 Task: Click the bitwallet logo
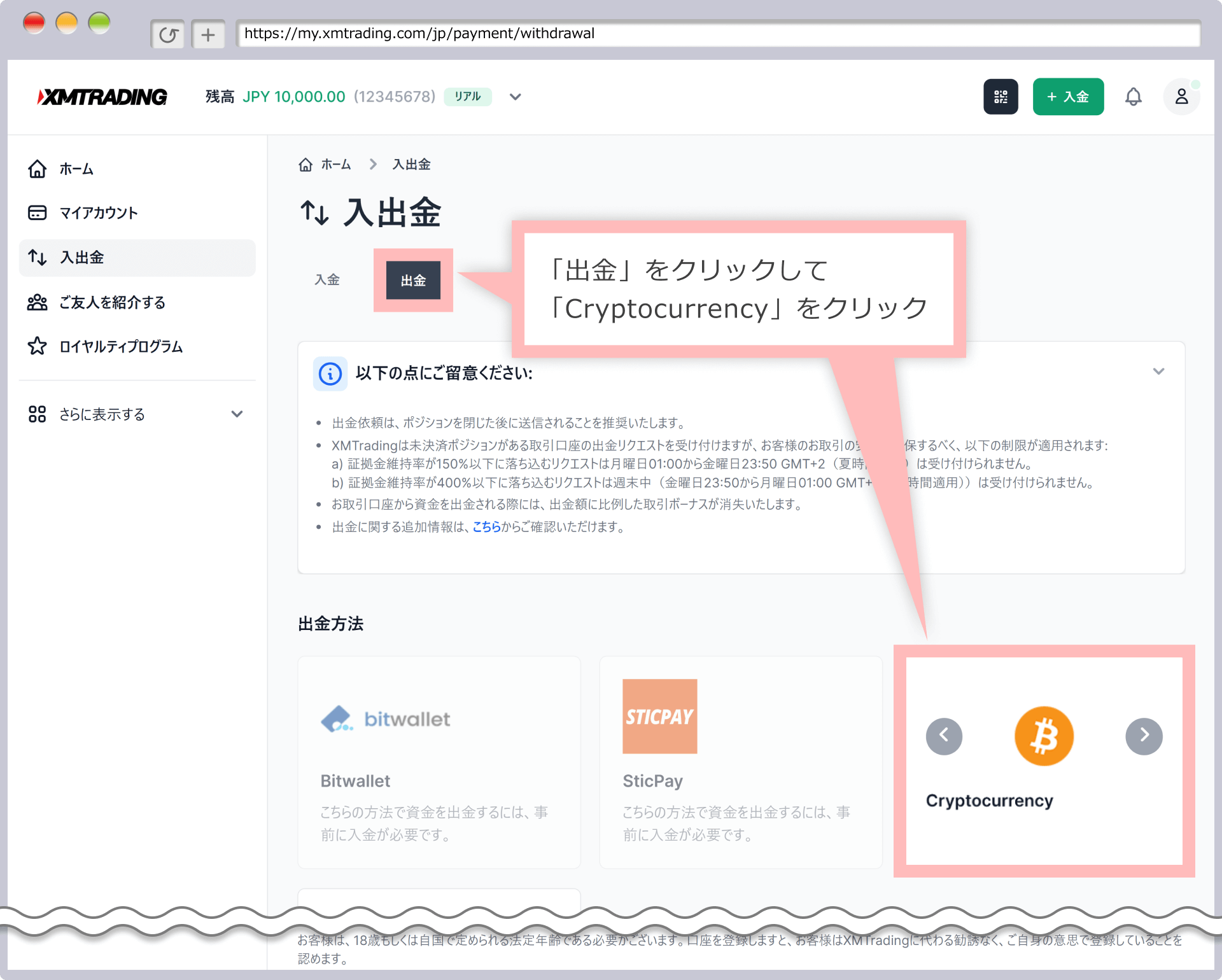point(386,719)
